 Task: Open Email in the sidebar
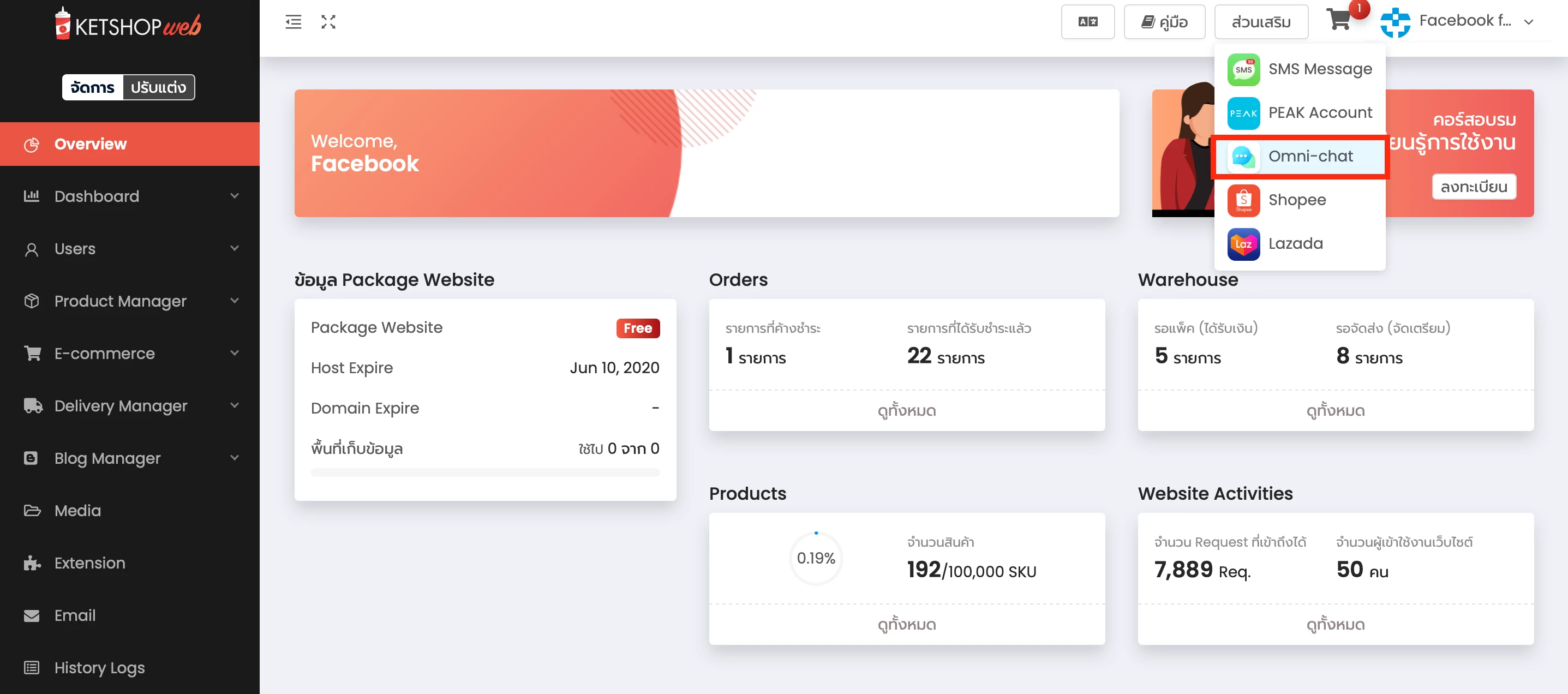130,615
